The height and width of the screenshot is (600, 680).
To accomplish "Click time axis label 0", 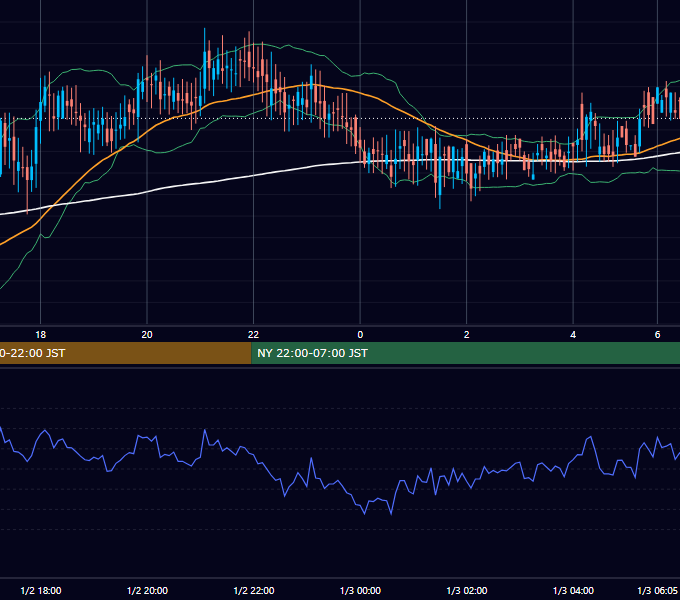I will coord(360,335).
